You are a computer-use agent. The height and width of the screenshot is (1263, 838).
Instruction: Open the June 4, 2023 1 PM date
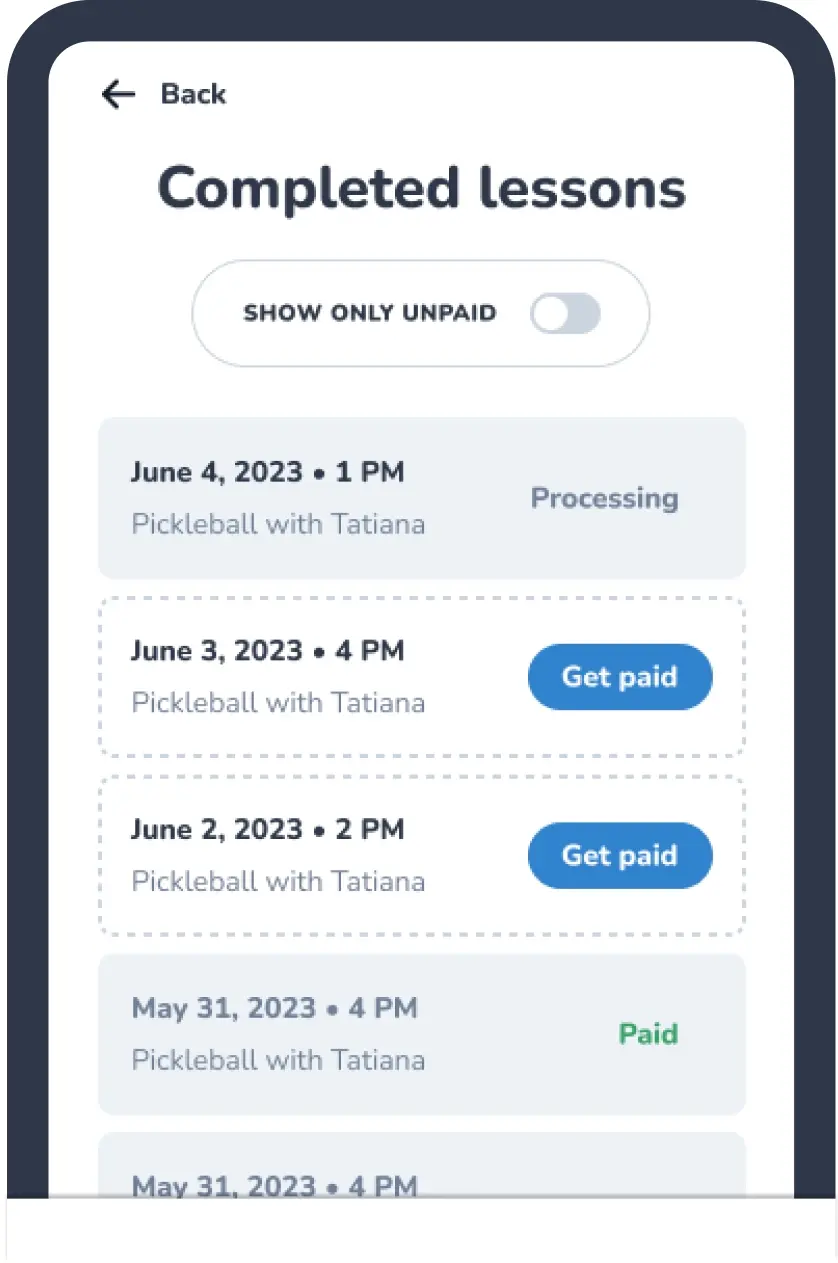(x=267, y=472)
